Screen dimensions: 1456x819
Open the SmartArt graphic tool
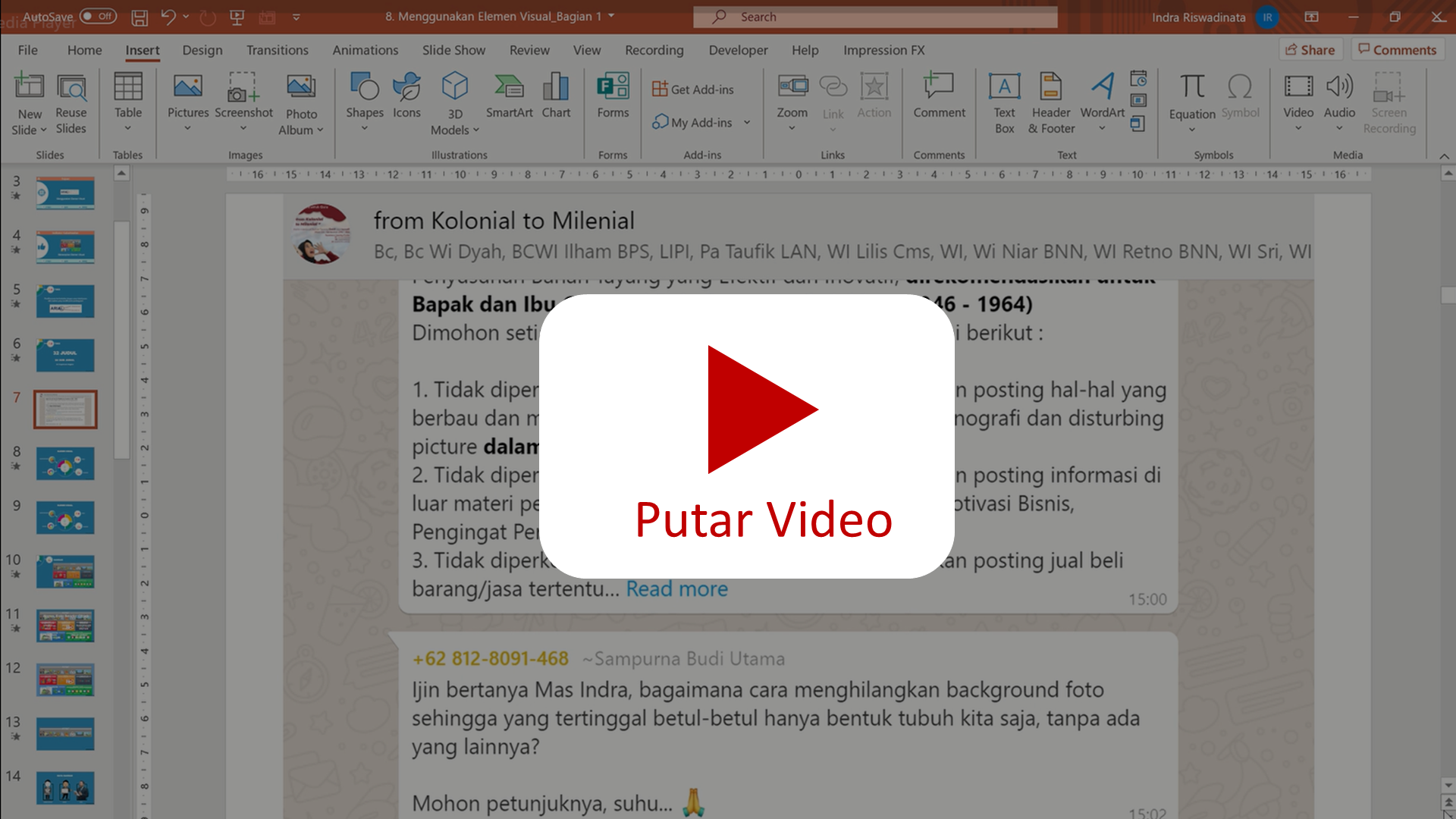pyautogui.click(x=509, y=87)
